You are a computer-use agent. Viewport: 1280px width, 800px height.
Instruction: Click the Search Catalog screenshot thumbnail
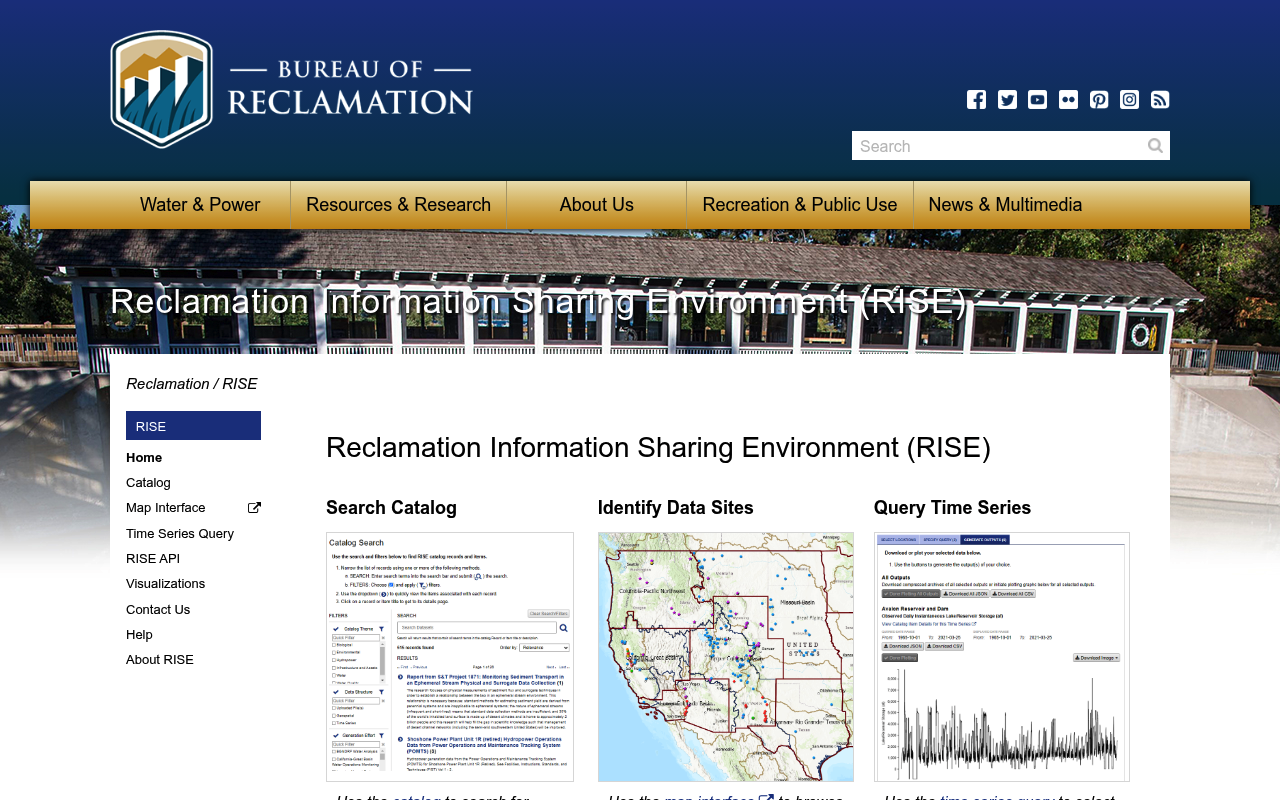tap(450, 657)
